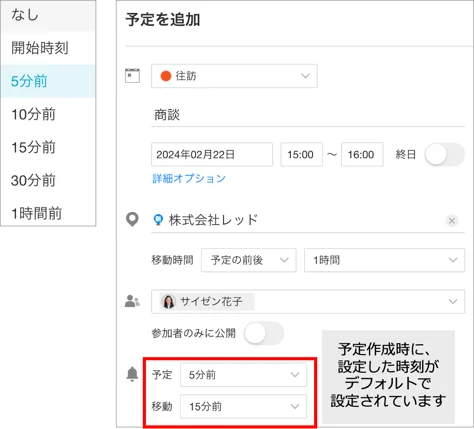Click the blue customer pin icon beside 株式会社レッド

pyautogui.click(x=158, y=220)
